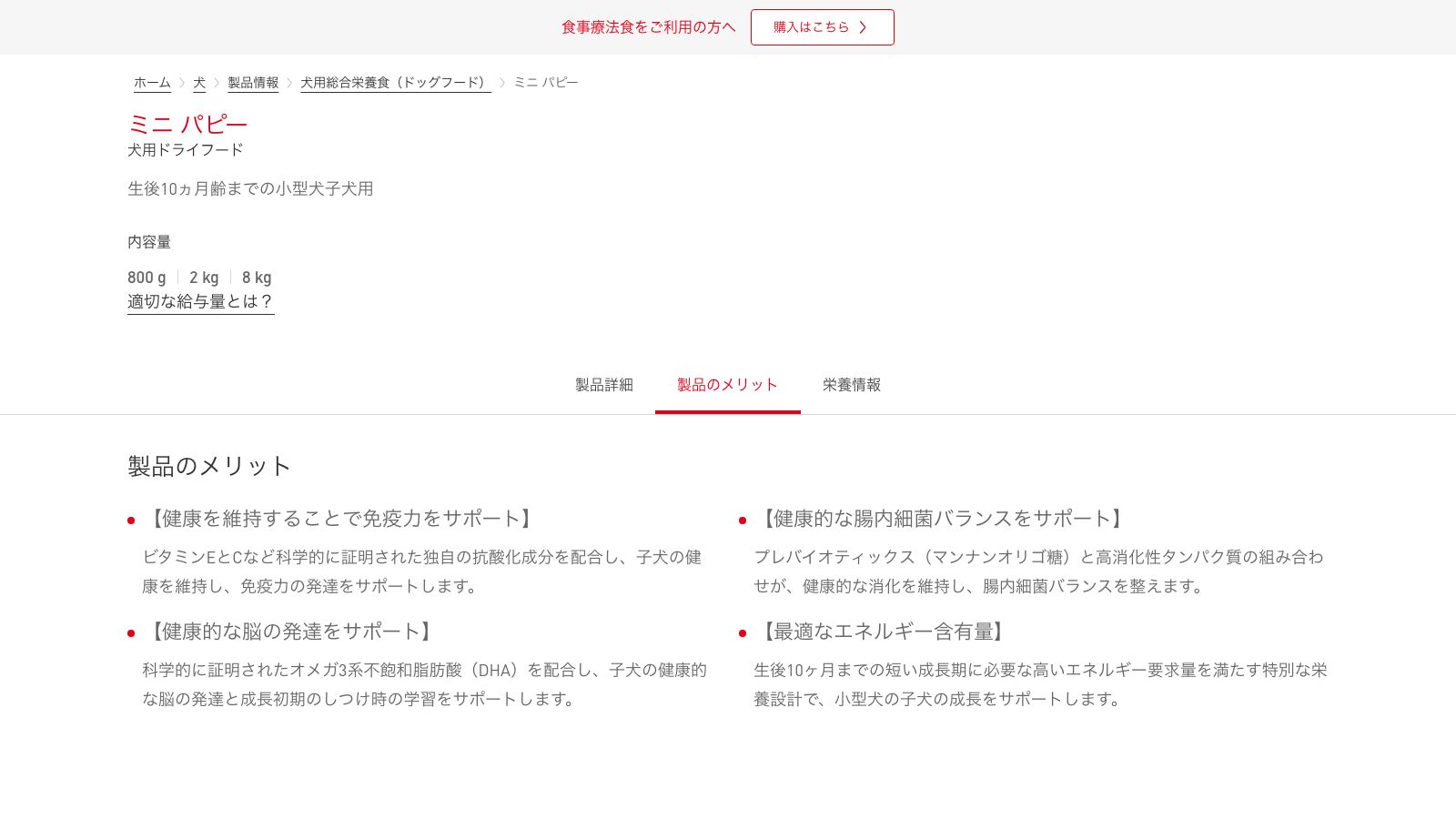
Task: Click the 製品のメリット section heading
Action: pyautogui.click(x=209, y=466)
